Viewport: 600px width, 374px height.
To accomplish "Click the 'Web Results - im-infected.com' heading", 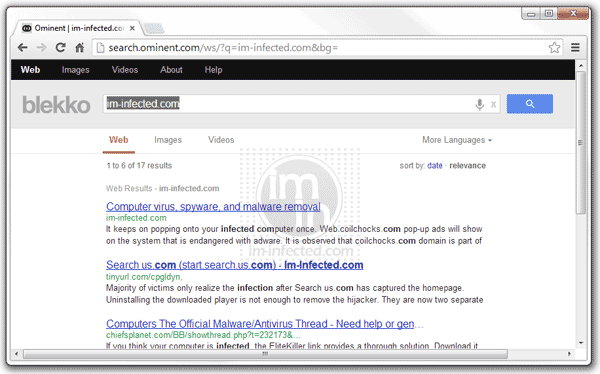I will coord(163,188).
